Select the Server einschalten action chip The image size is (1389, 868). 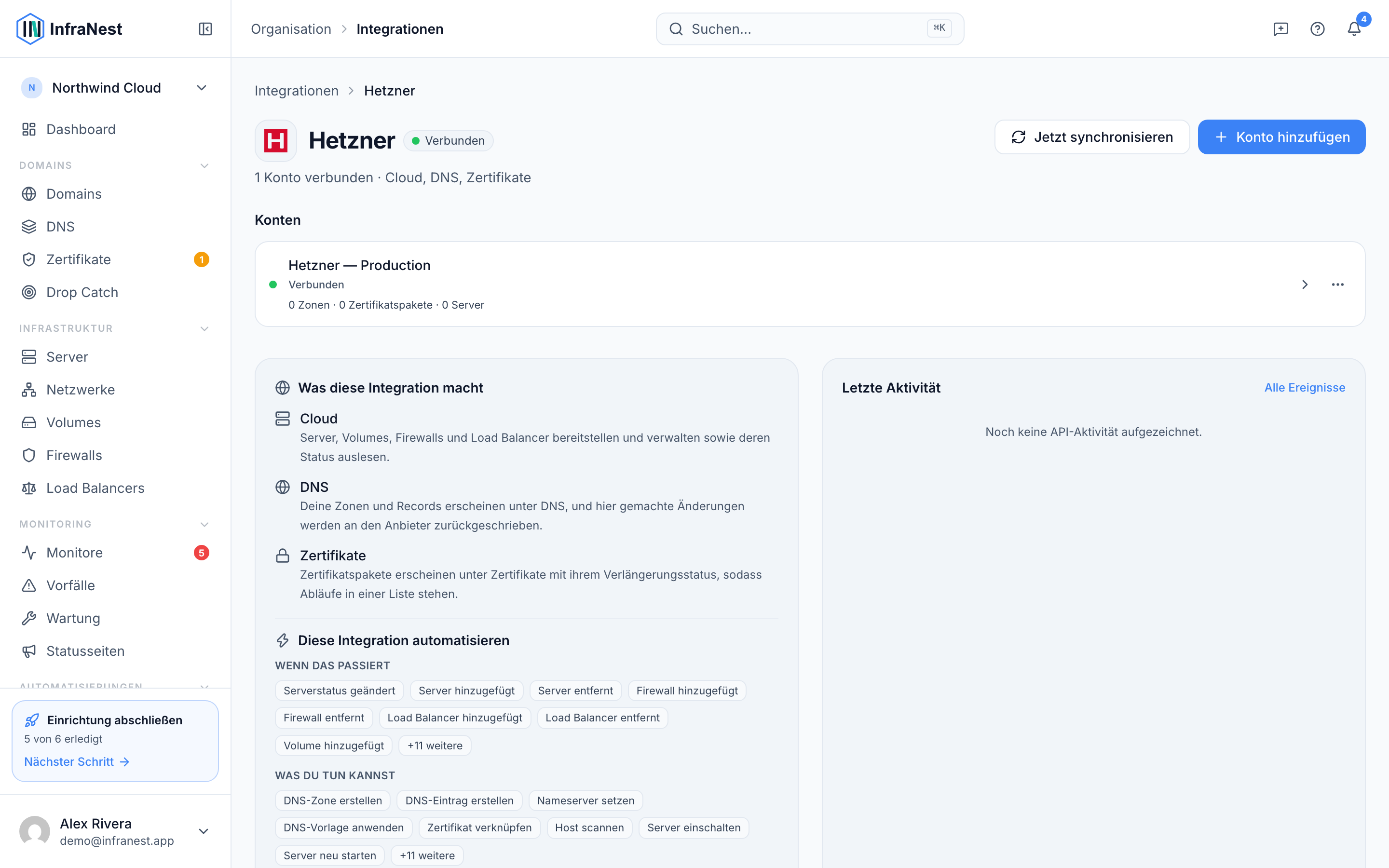point(694,828)
